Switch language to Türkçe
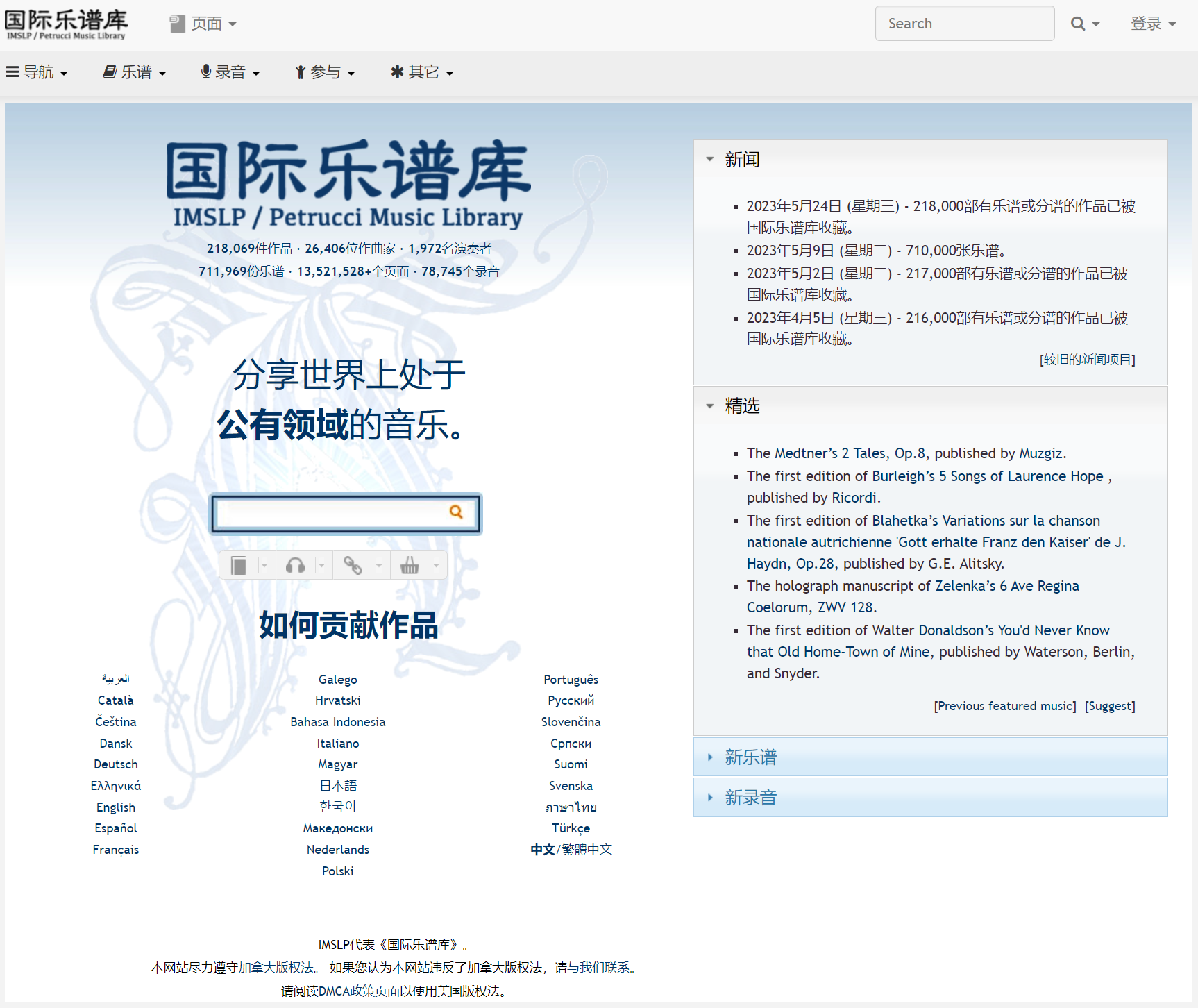 571,828
